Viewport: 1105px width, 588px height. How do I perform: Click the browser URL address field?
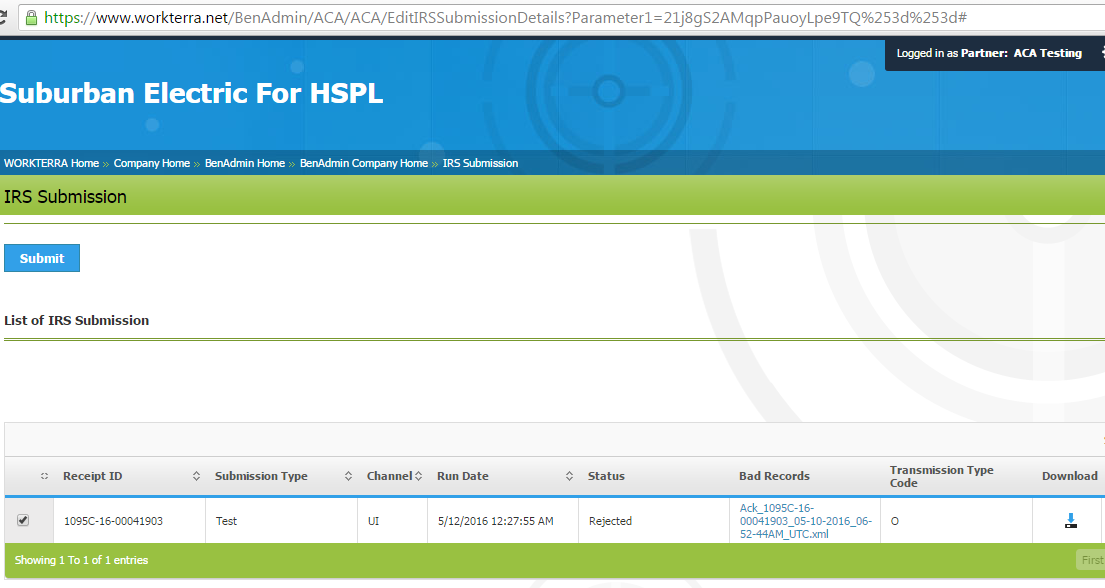point(500,18)
